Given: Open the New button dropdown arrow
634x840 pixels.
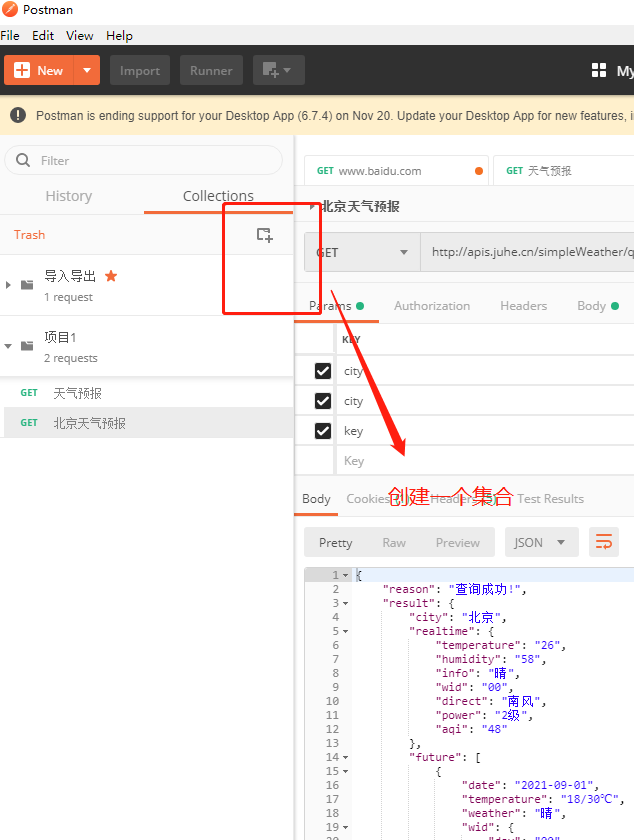Looking at the screenshot, I should click(87, 70).
